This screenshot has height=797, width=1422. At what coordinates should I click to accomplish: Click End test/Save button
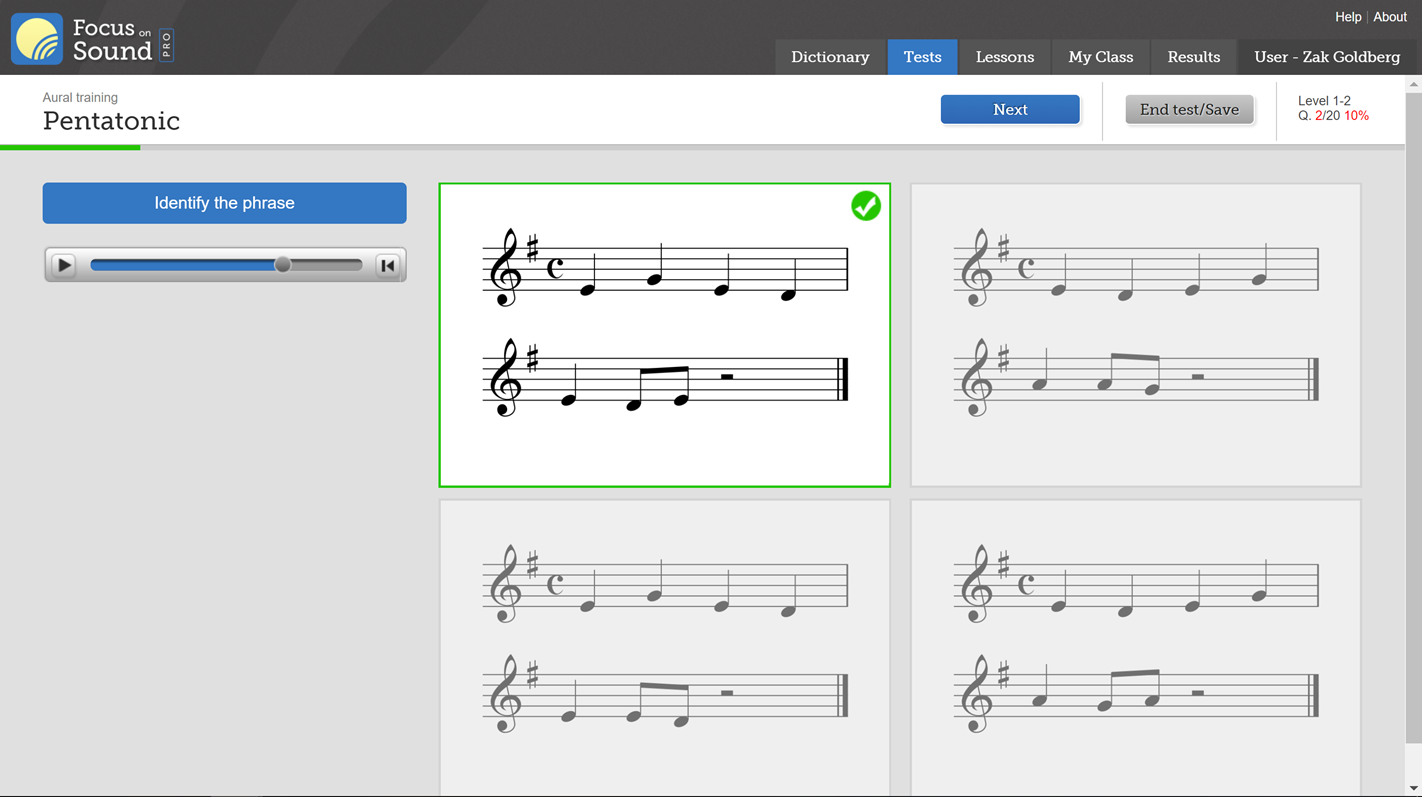(x=1189, y=110)
